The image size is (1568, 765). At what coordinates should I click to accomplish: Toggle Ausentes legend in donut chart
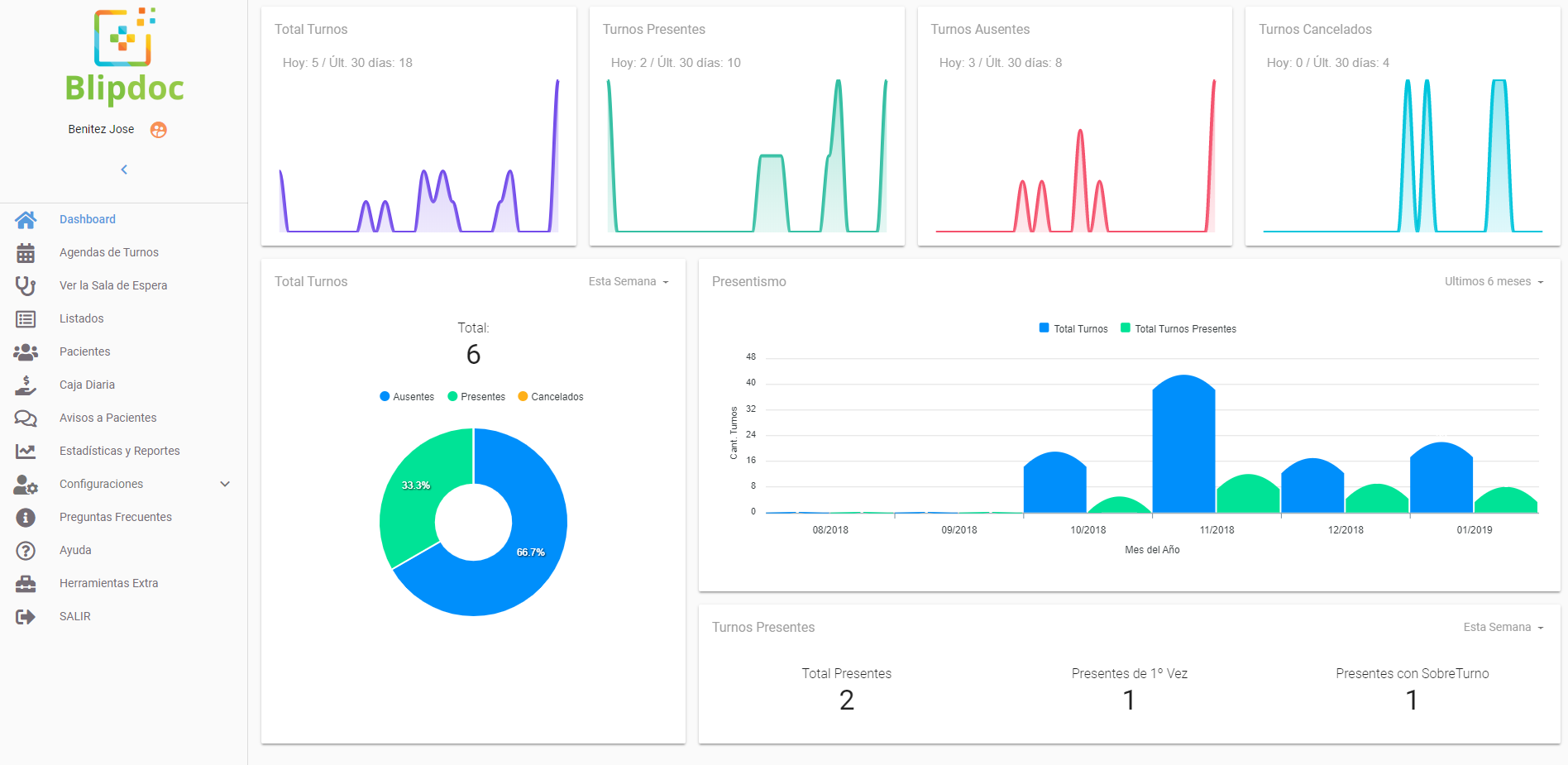406,397
